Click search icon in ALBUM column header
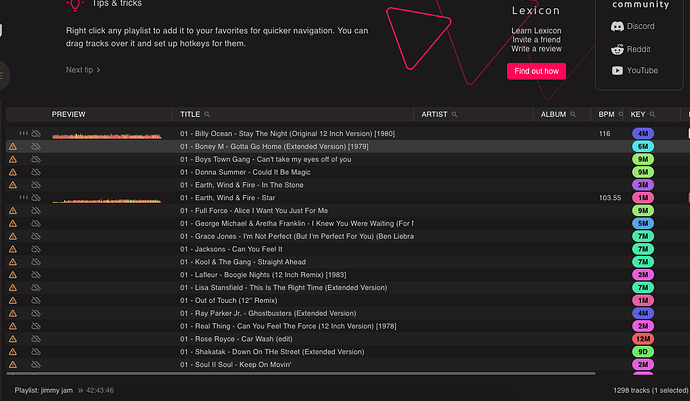 pyautogui.click(x=571, y=115)
